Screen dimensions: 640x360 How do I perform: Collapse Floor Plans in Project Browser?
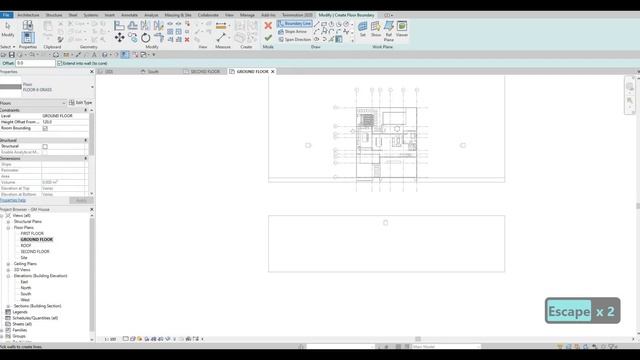pos(8,228)
